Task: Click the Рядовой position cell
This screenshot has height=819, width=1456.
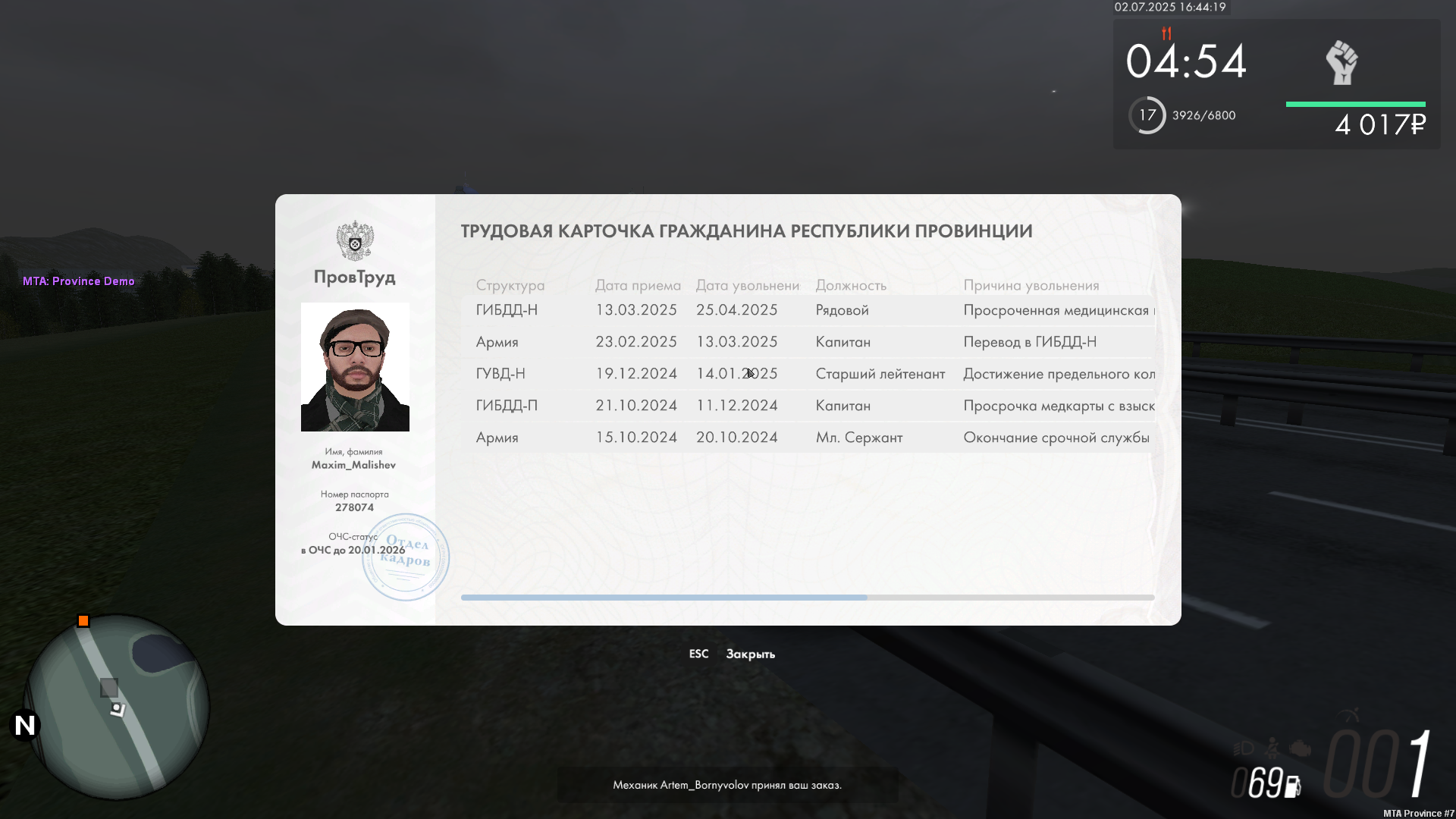Action: point(843,310)
